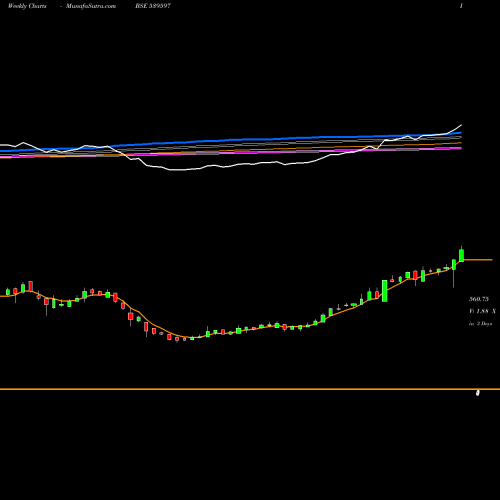Click the 'BSE 539597' symbol label
Screen dimensions: 500x500
[153, 6]
